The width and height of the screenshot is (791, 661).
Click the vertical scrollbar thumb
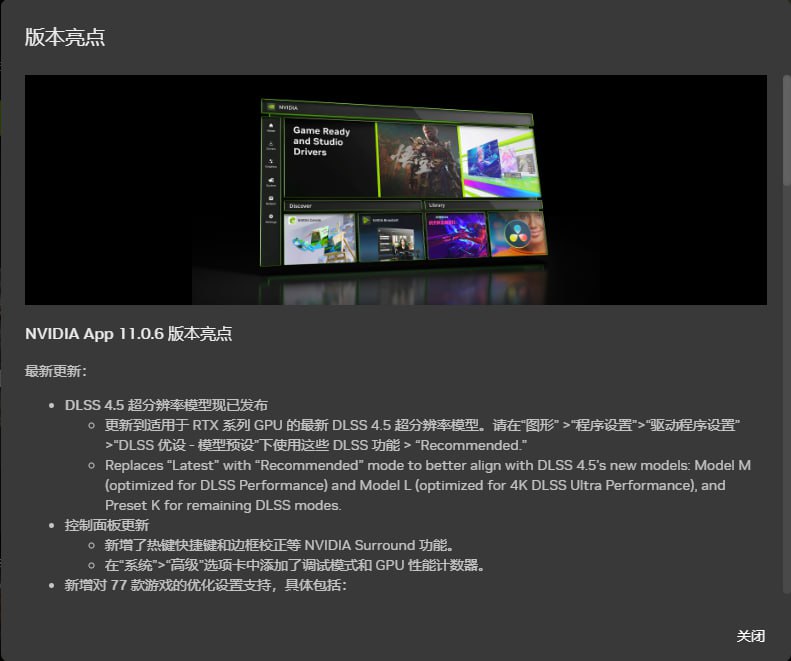point(786,130)
